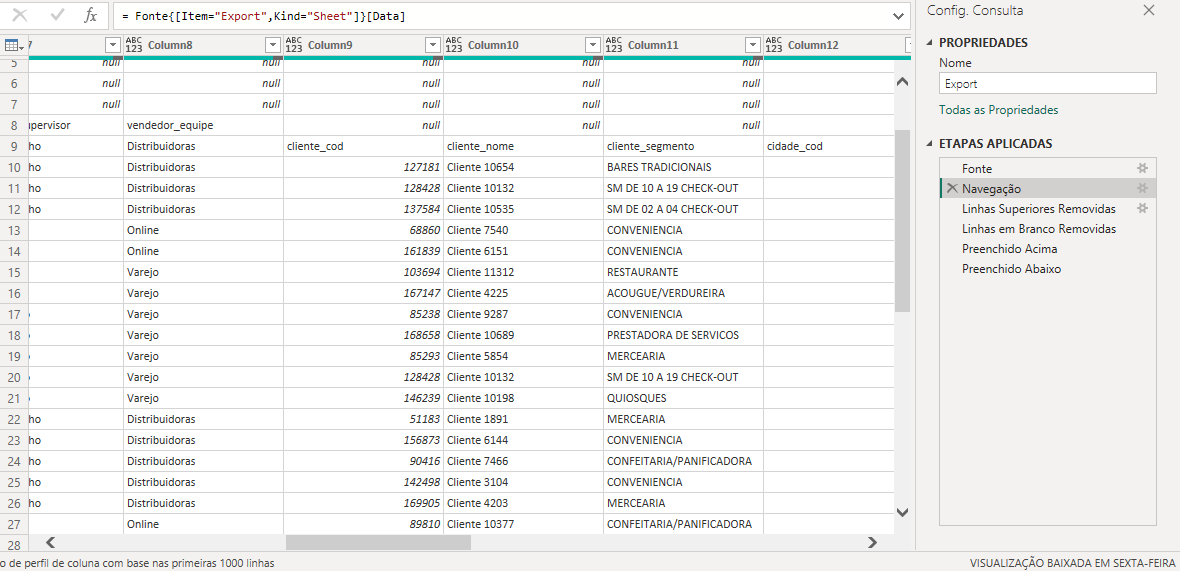Open settings gear for Fonte step

tap(1142, 169)
